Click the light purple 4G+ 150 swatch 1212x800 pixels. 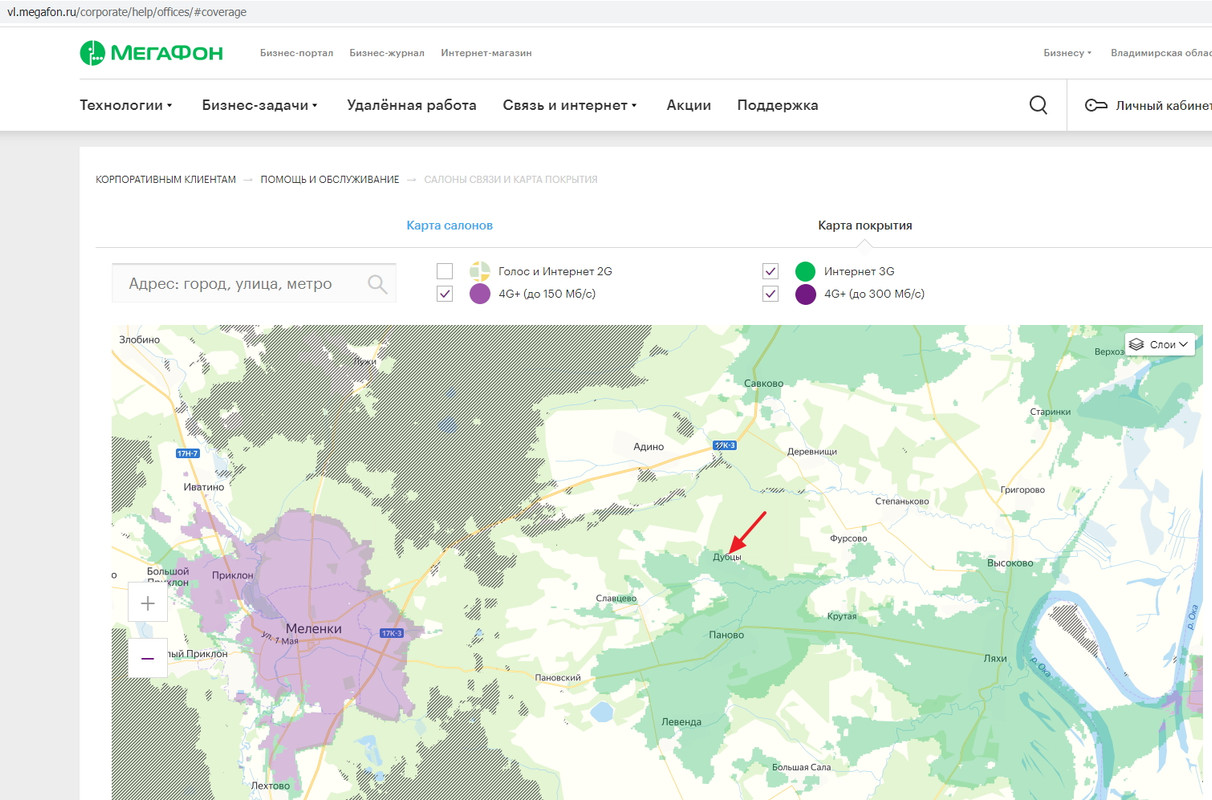[x=480, y=294]
